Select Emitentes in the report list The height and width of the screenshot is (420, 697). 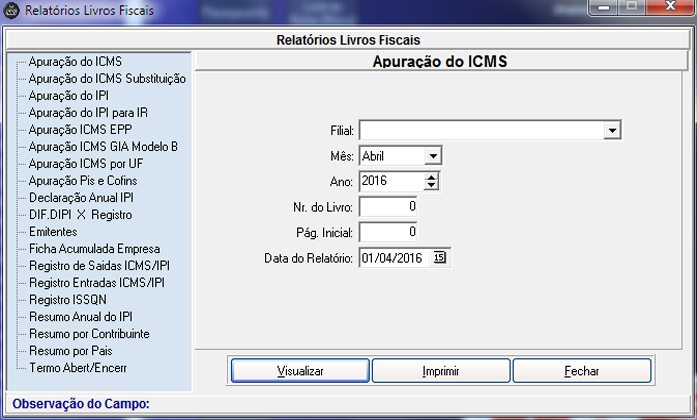click(53, 232)
